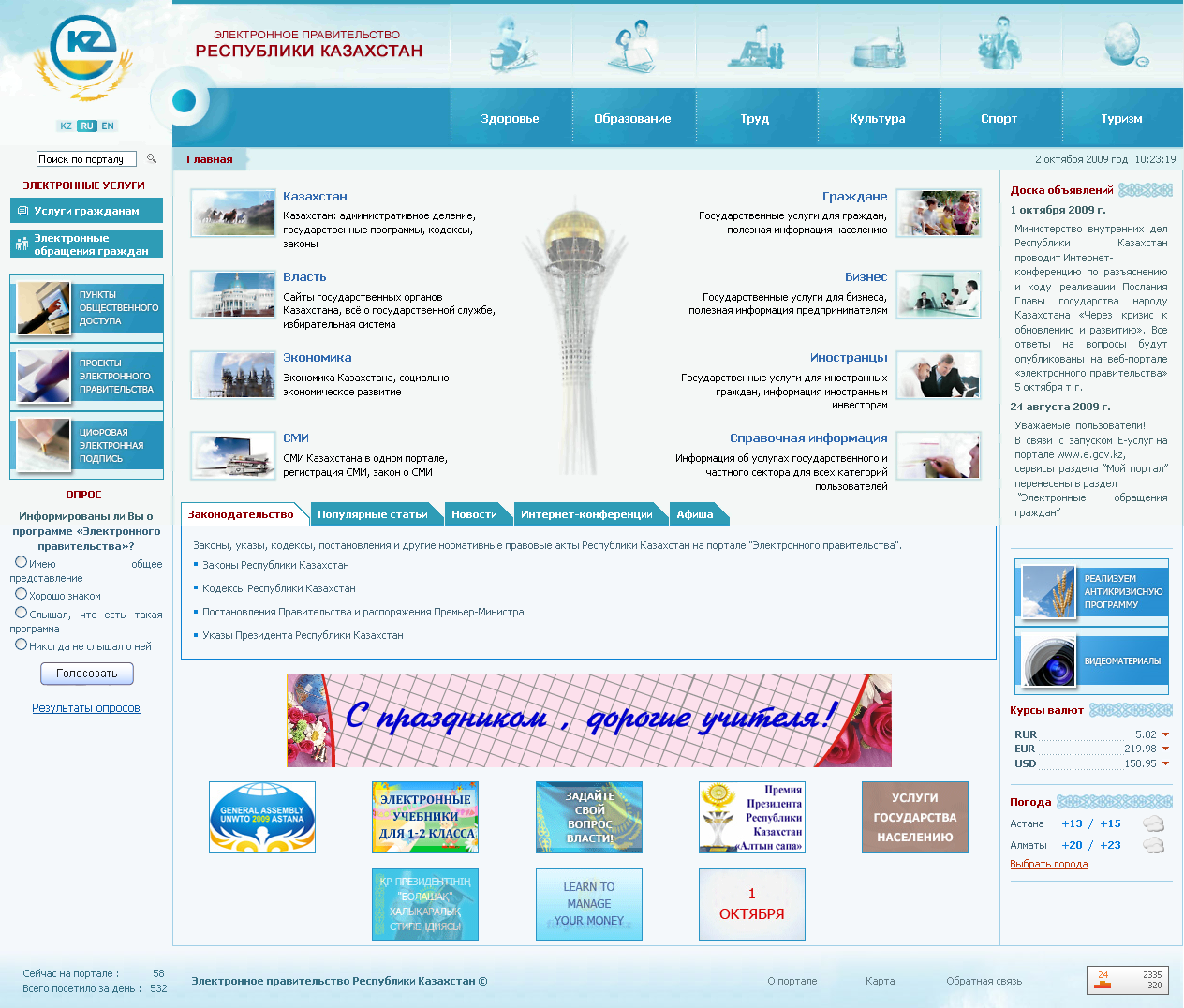Open the Справочная информация thumbnail
This screenshot has width=1184, height=1008.
point(939,454)
